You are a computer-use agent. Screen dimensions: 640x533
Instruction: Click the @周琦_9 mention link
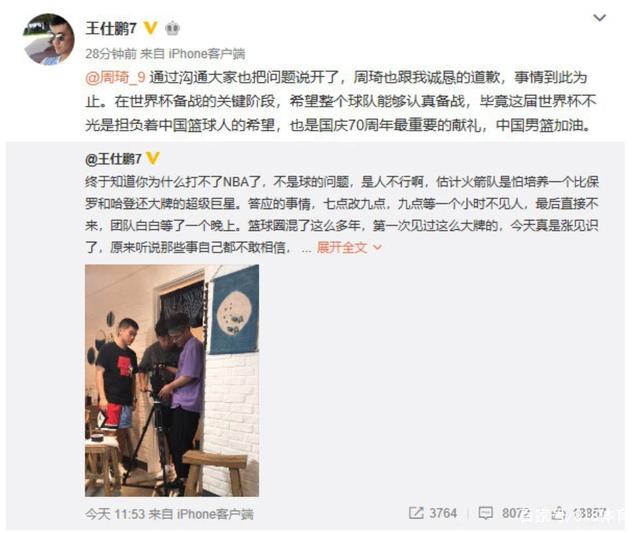pyautogui.click(x=116, y=77)
